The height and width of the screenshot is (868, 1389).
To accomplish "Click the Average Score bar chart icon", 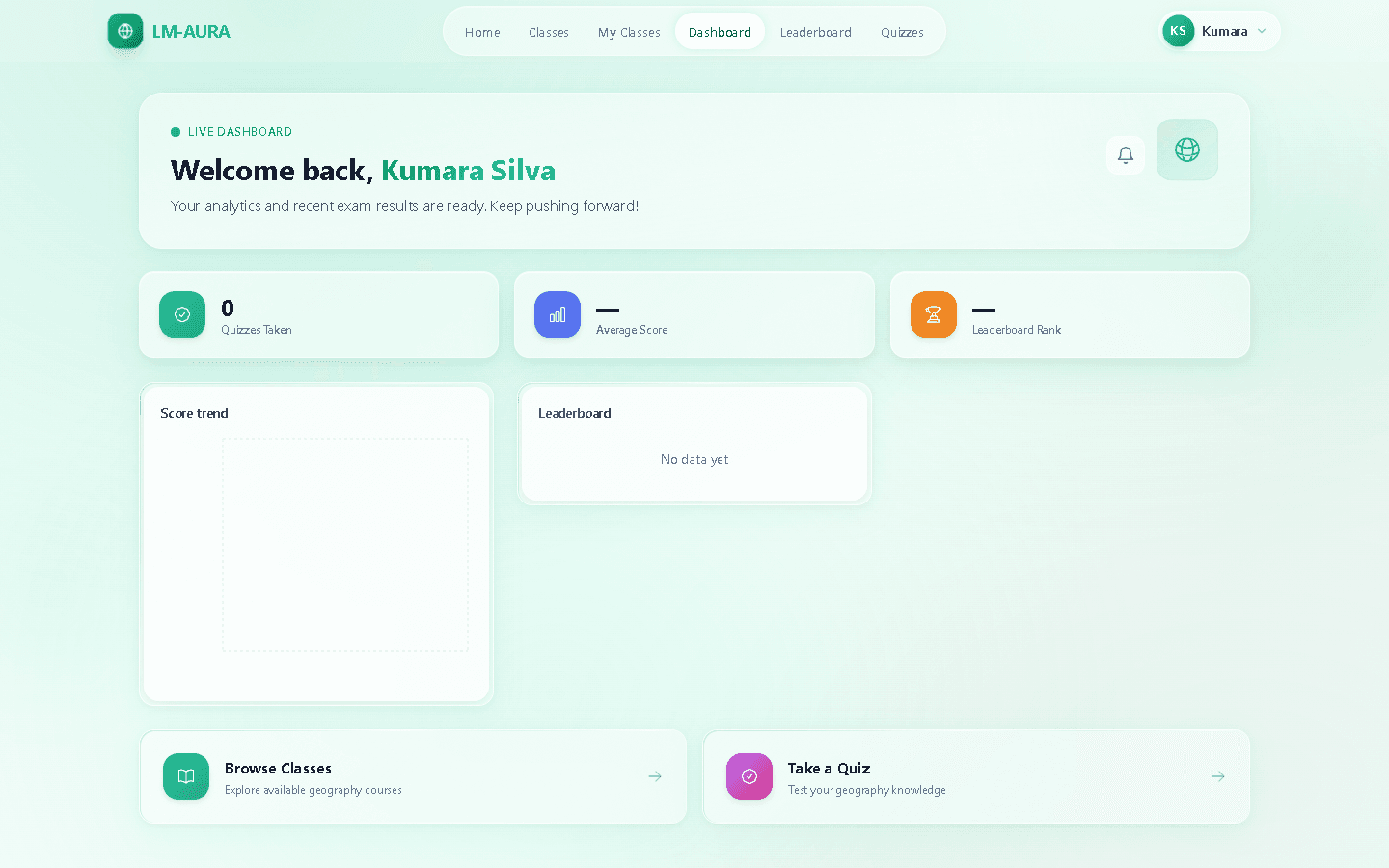I will (558, 314).
